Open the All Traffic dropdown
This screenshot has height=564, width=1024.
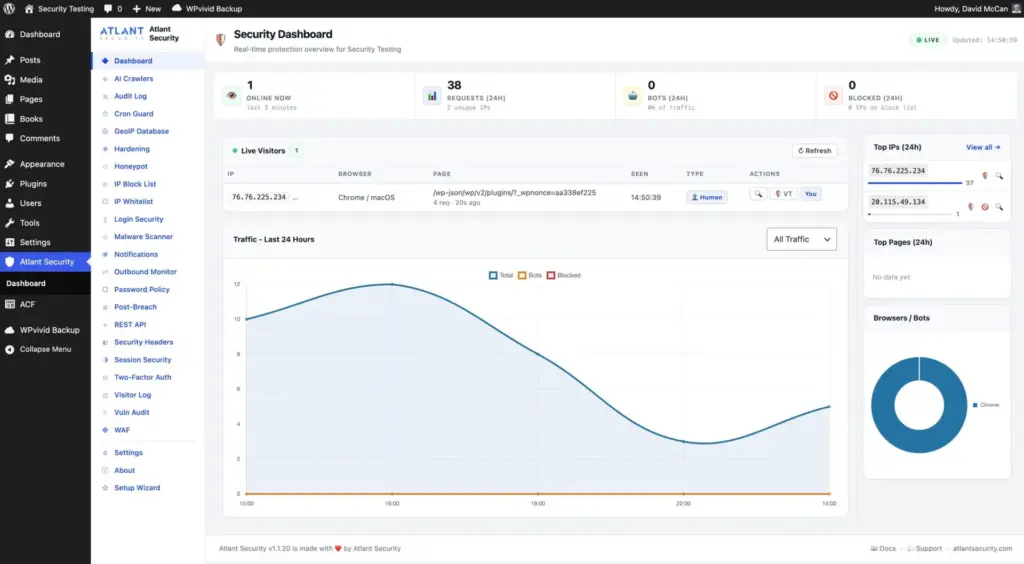(x=801, y=240)
